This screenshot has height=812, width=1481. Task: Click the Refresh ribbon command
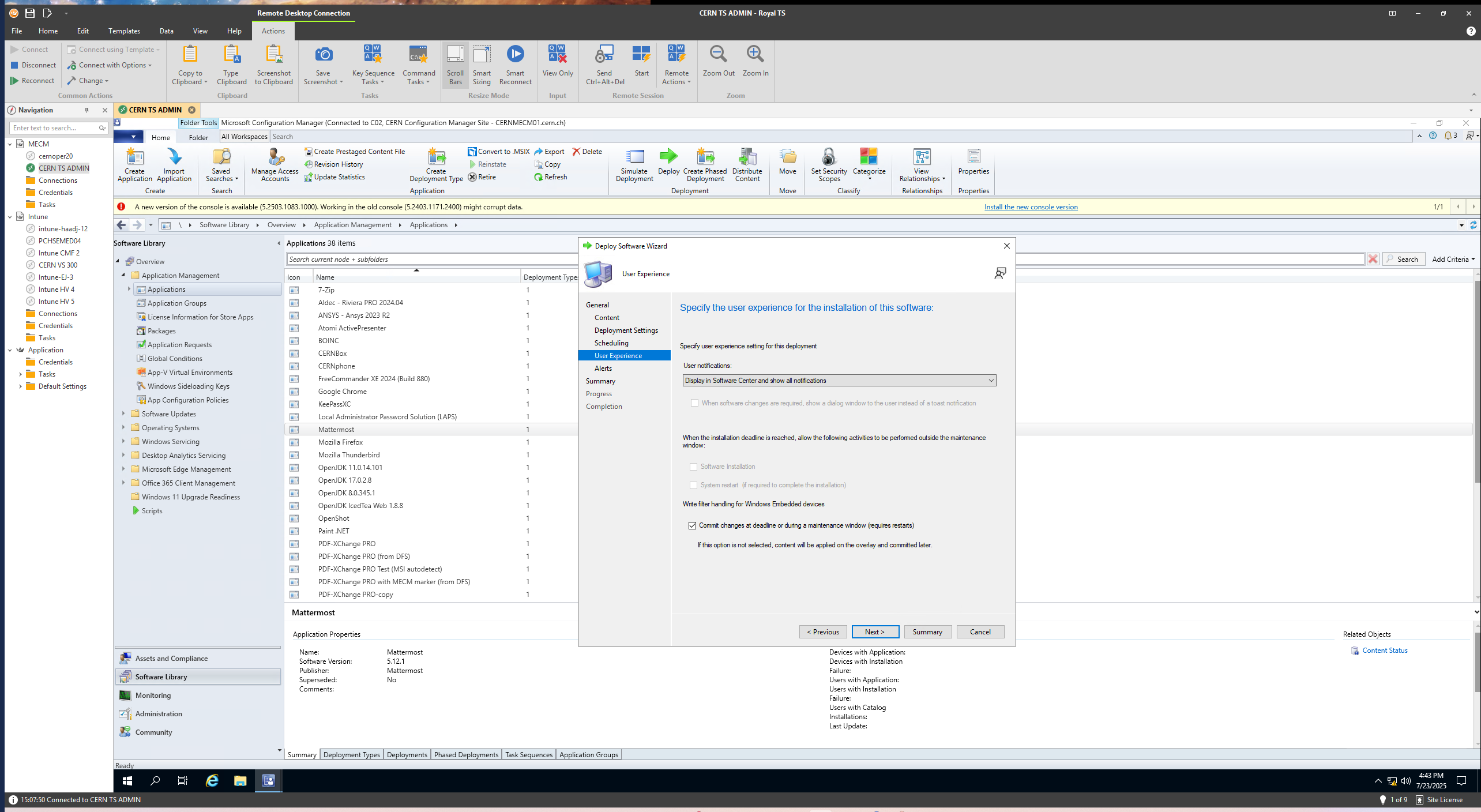pos(551,177)
